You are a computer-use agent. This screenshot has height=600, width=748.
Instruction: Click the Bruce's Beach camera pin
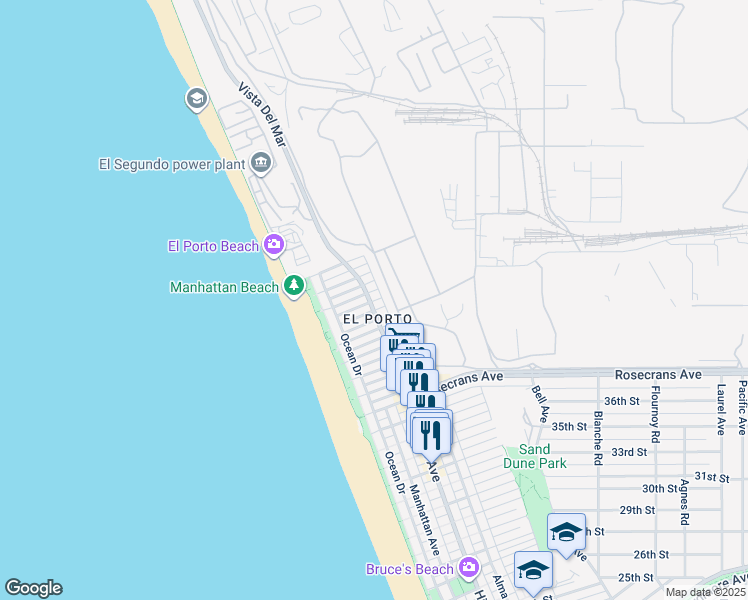pos(469,568)
